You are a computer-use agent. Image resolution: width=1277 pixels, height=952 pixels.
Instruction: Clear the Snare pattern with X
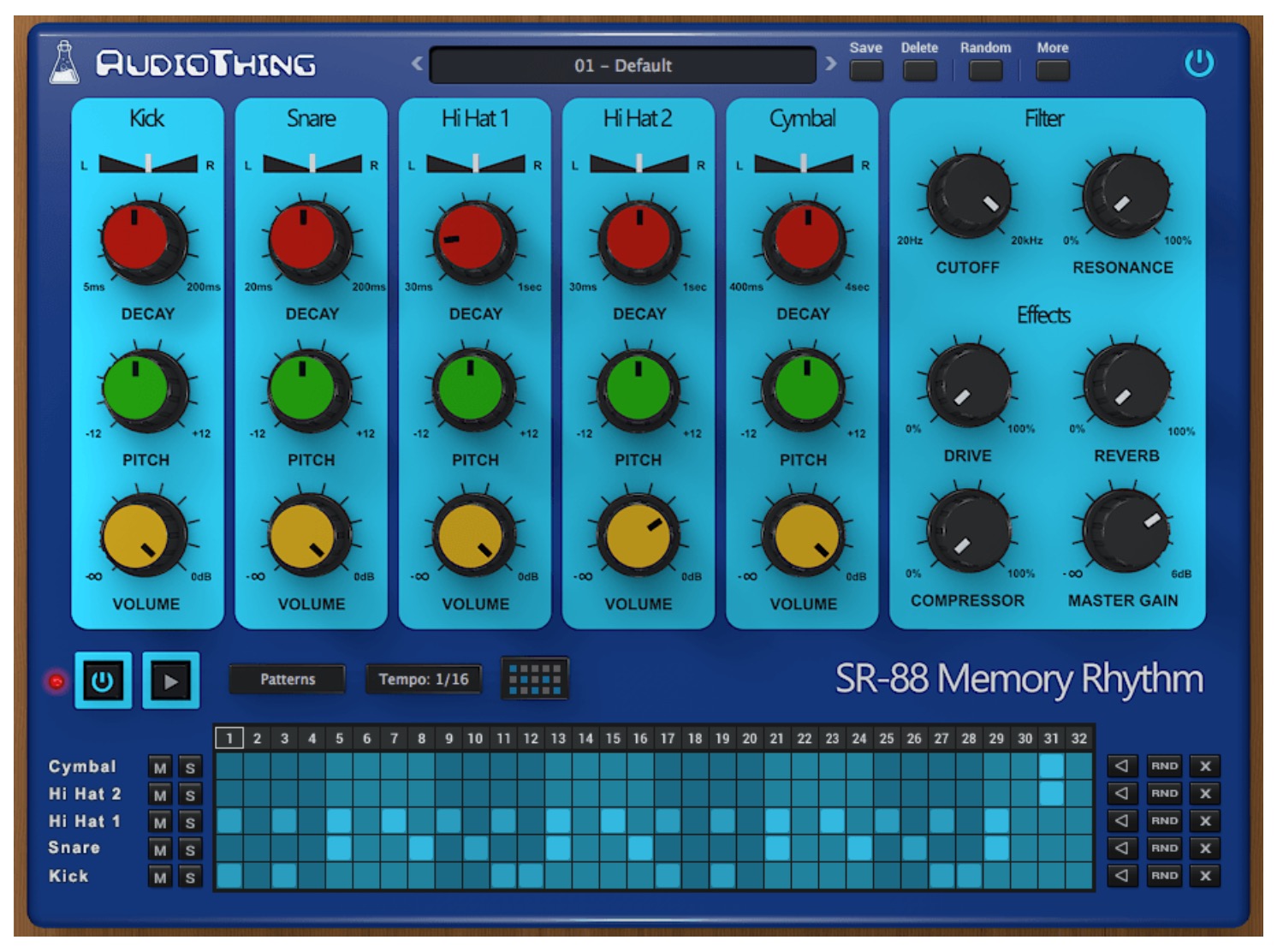(1205, 848)
